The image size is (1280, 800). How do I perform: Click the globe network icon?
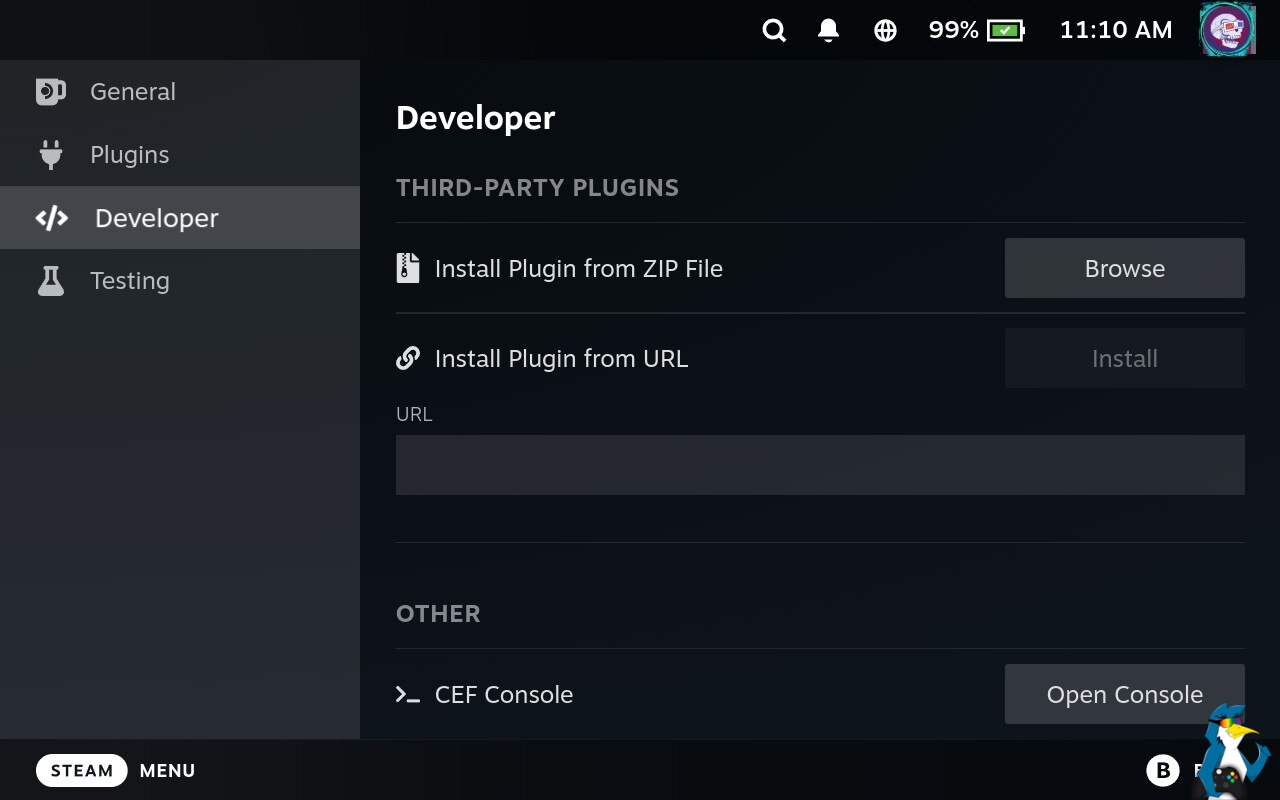pyautogui.click(x=885, y=30)
